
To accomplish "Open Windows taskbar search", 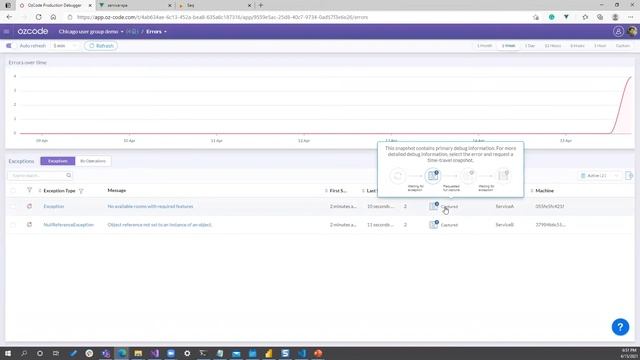I will (24, 353).
